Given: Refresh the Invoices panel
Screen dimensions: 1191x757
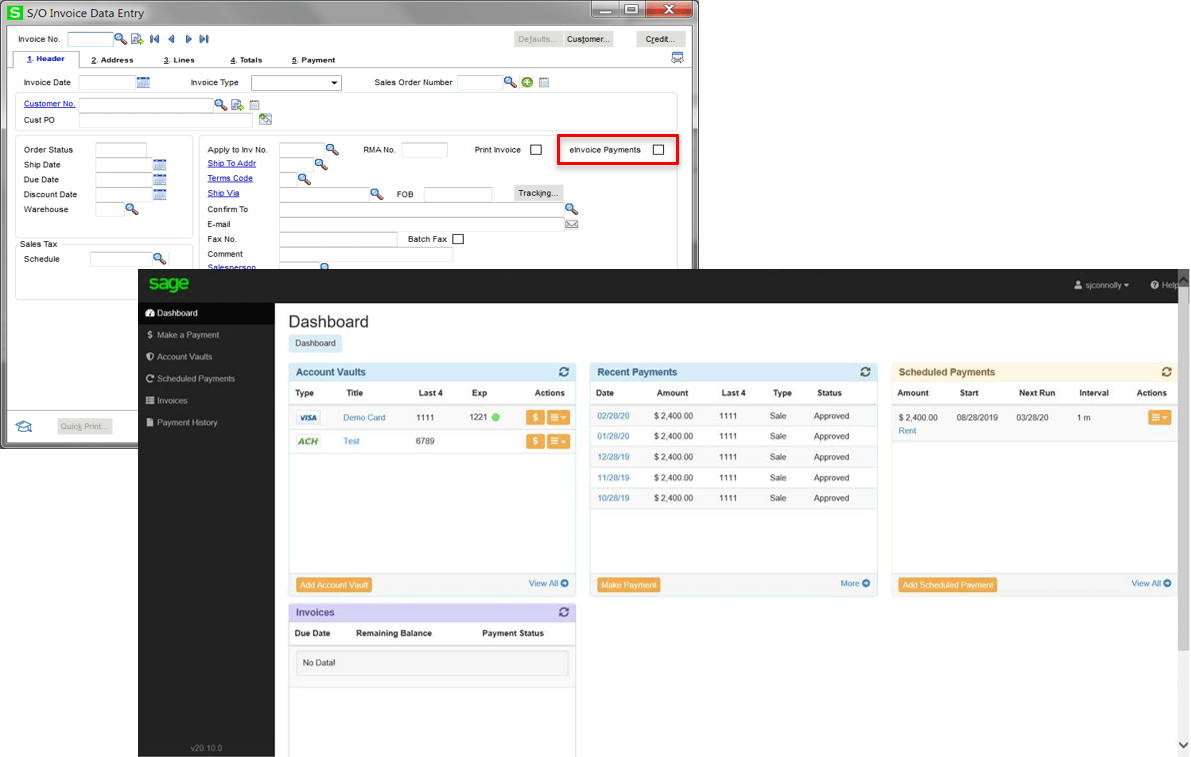Looking at the screenshot, I should pyautogui.click(x=564, y=612).
